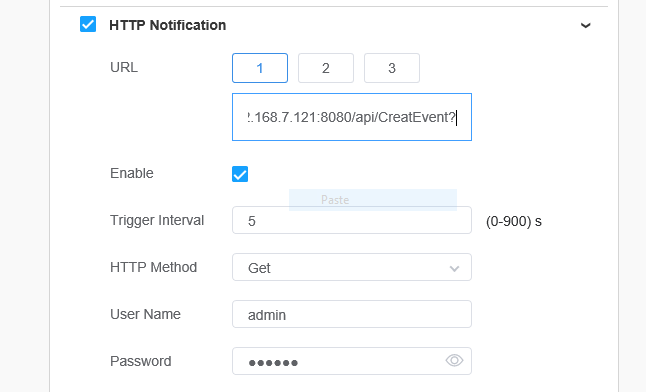Click the HTTP Method label
This screenshot has width=646, height=392.
tap(154, 267)
